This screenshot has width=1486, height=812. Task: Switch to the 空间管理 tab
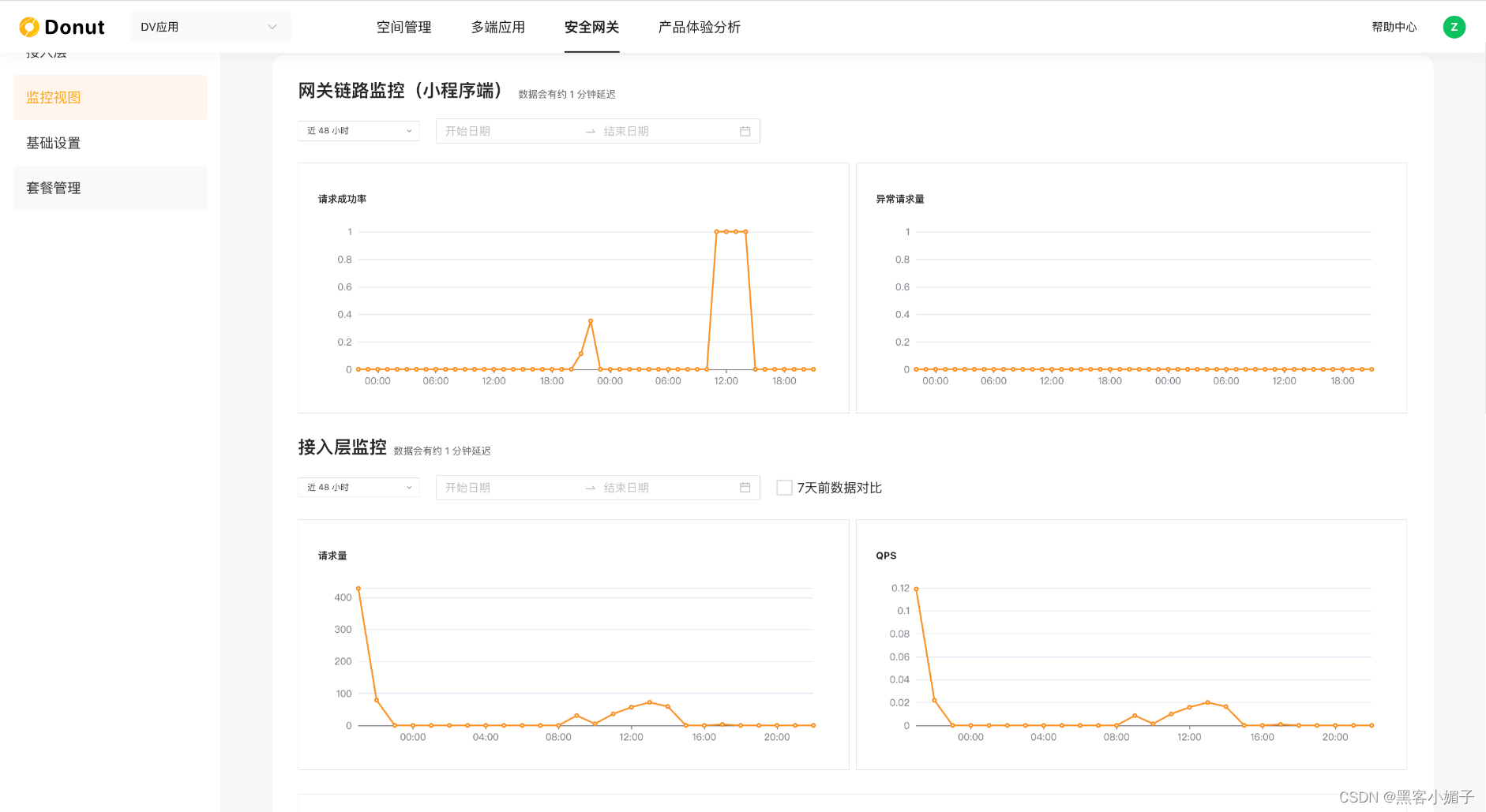[x=403, y=27]
